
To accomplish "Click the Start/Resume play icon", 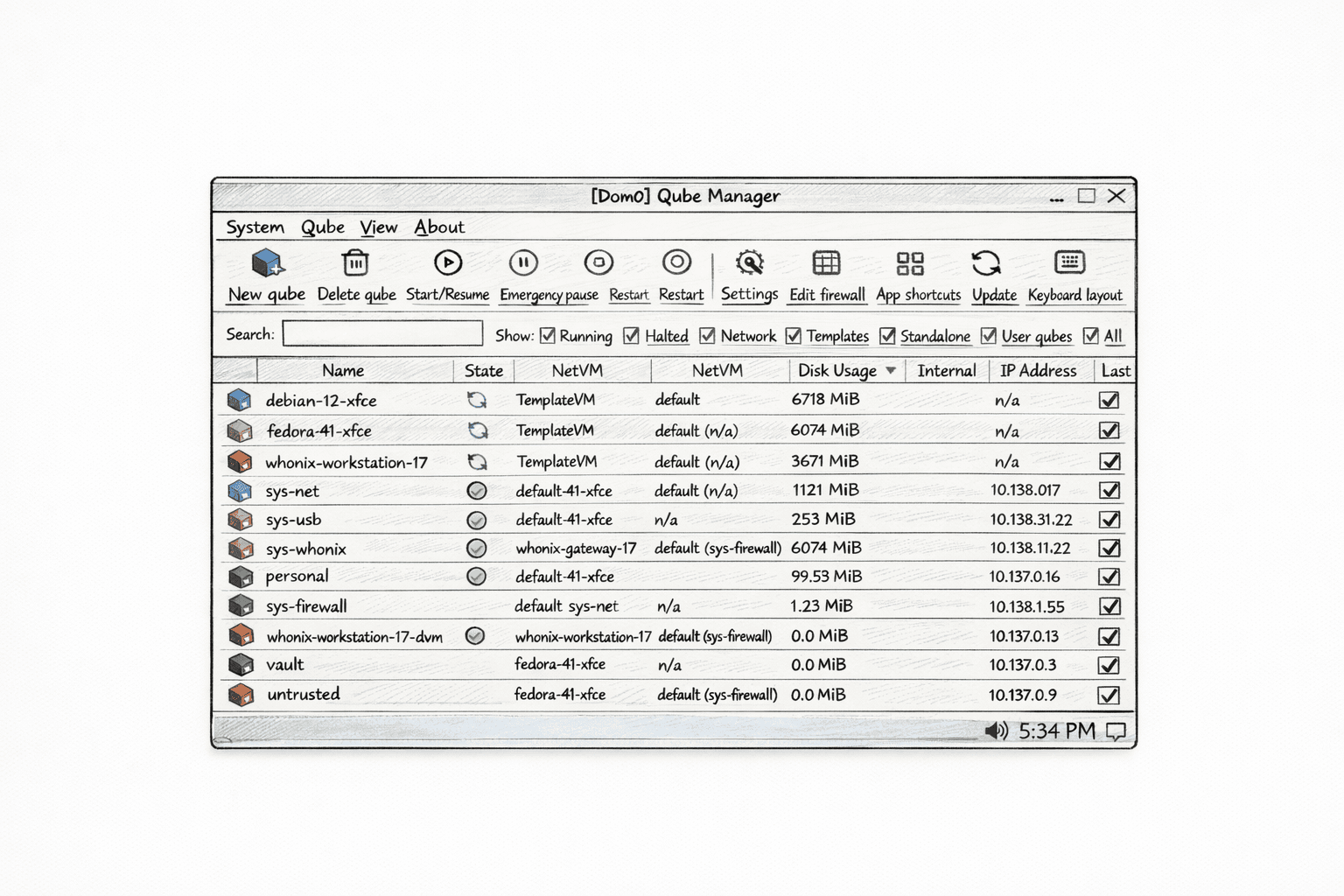I will (x=448, y=262).
